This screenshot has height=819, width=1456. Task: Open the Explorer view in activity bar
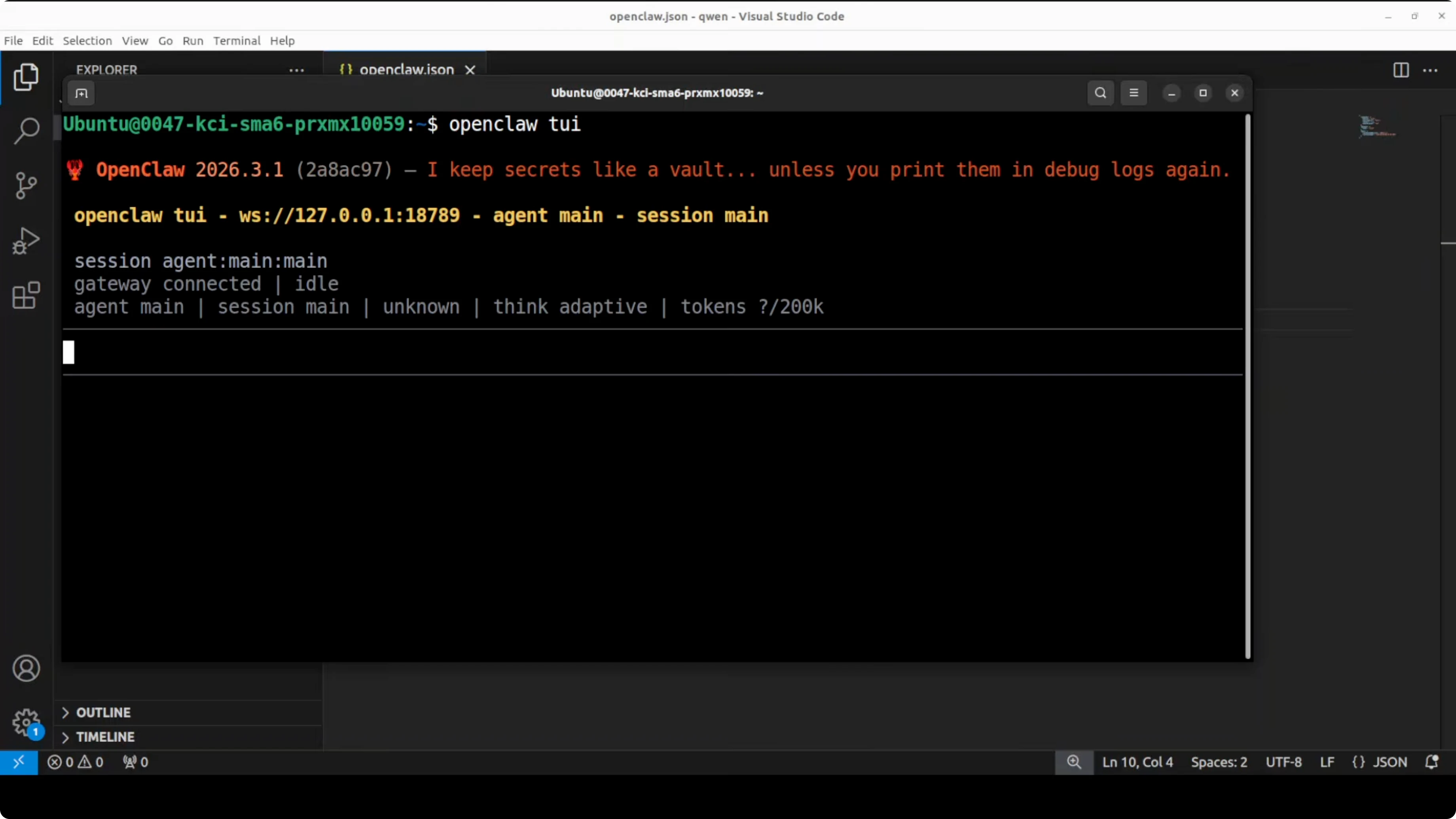tap(26, 77)
